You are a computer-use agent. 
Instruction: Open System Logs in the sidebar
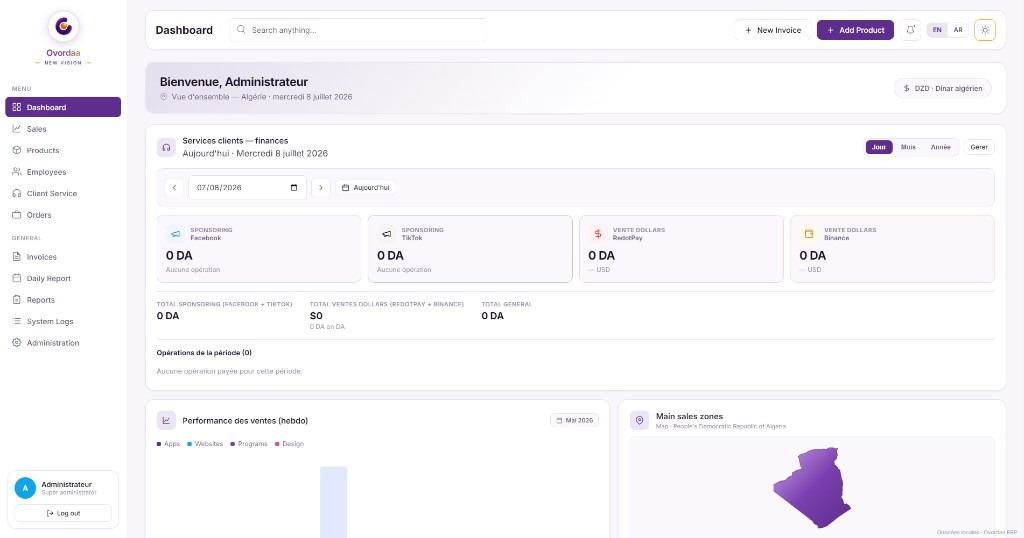63,321
